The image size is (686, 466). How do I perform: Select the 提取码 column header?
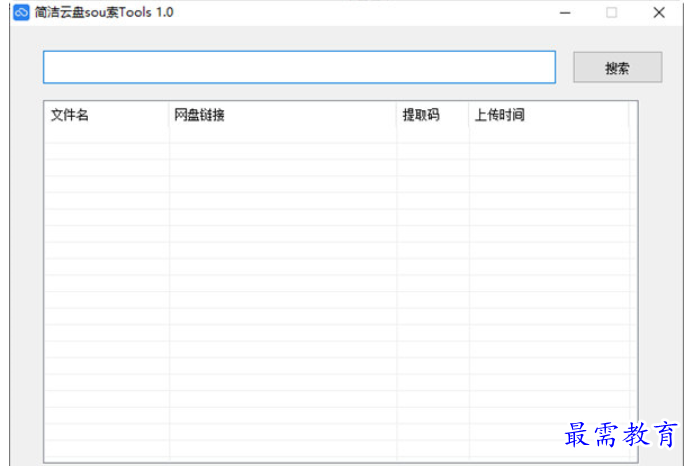pos(433,115)
